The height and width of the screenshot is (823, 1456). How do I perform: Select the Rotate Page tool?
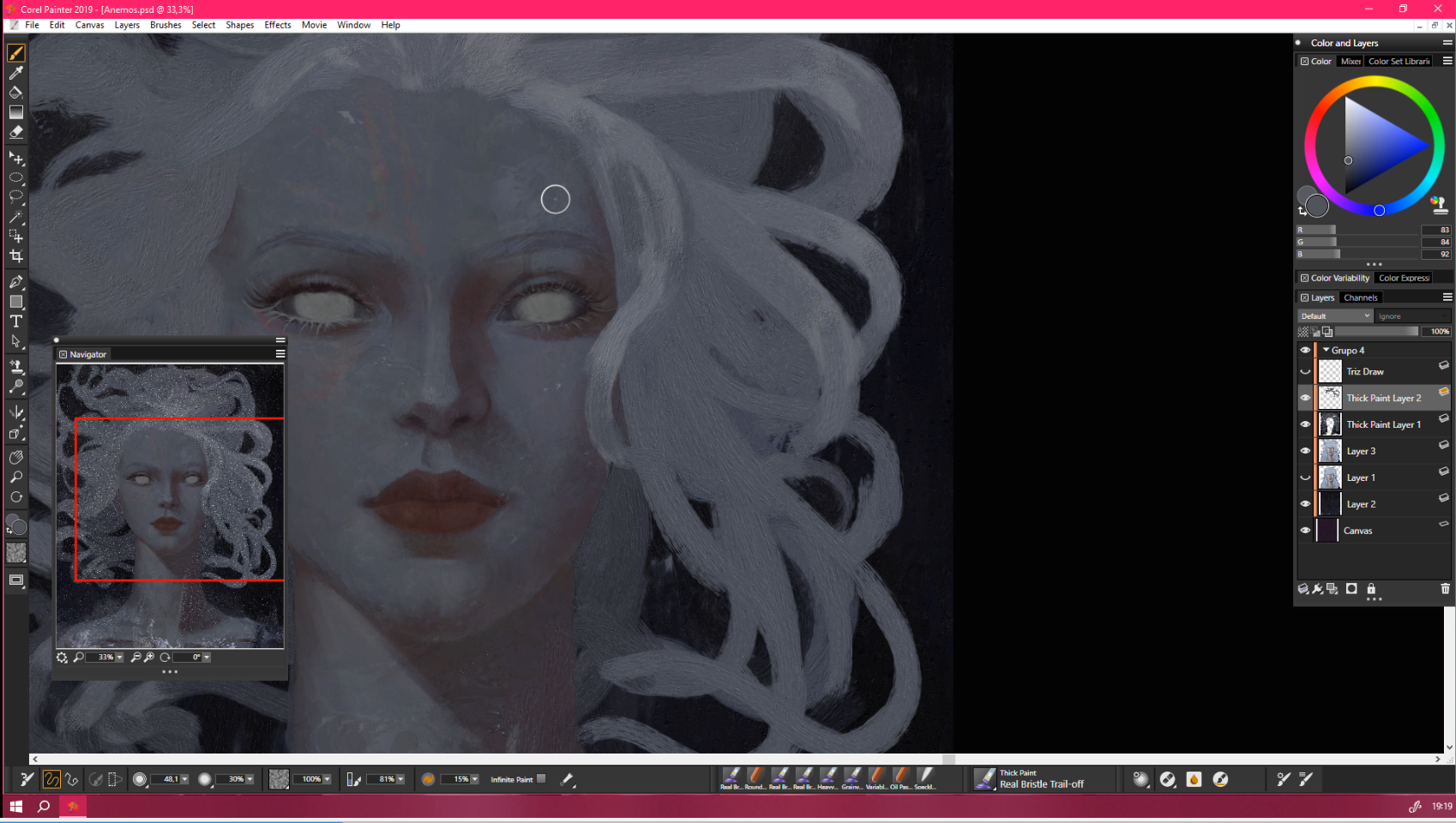(16, 497)
